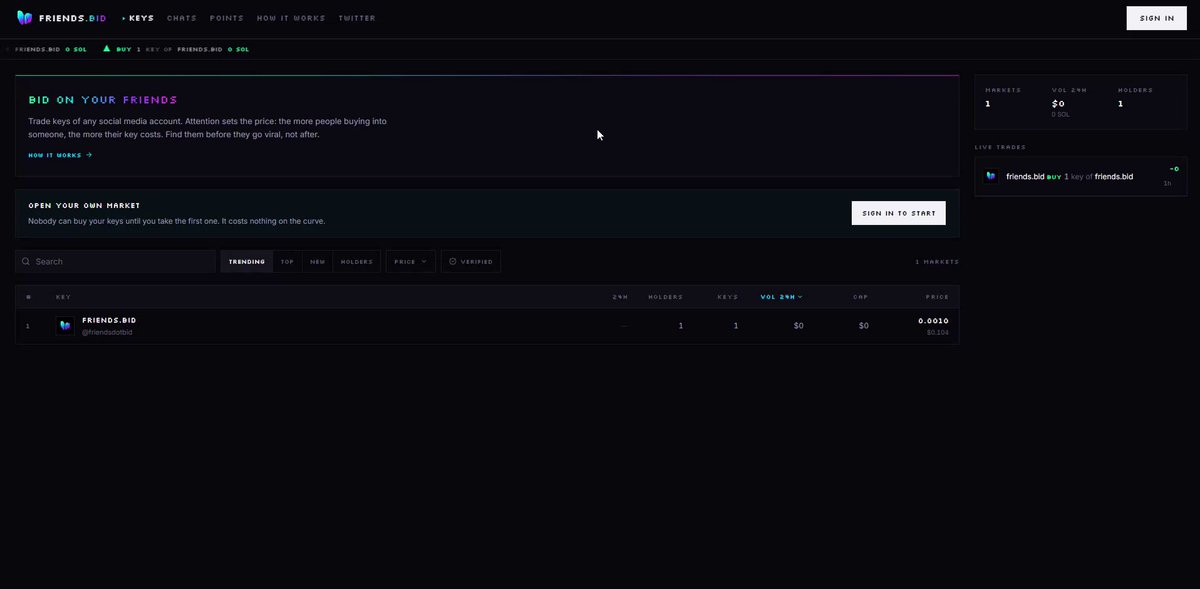The width and height of the screenshot is (1200, 589).
Task: Click the friends.bid avatar in table row 1
Action: tap(65, 326)
